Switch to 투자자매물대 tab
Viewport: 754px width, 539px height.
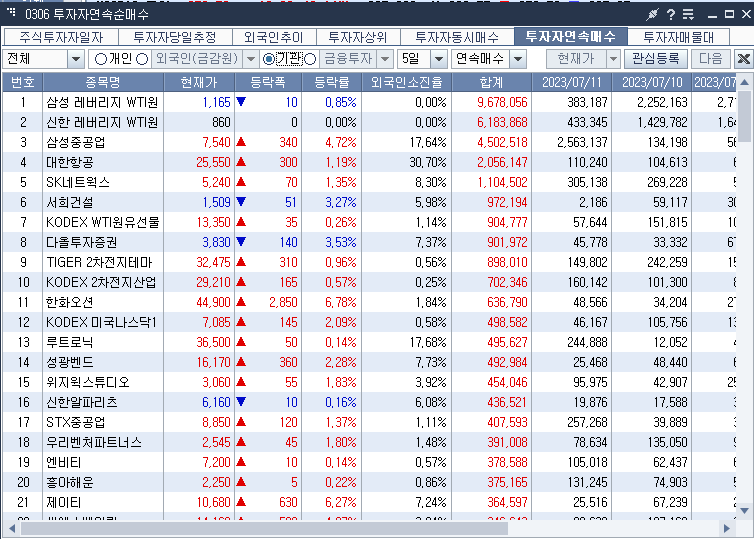[x=679, y=37]
